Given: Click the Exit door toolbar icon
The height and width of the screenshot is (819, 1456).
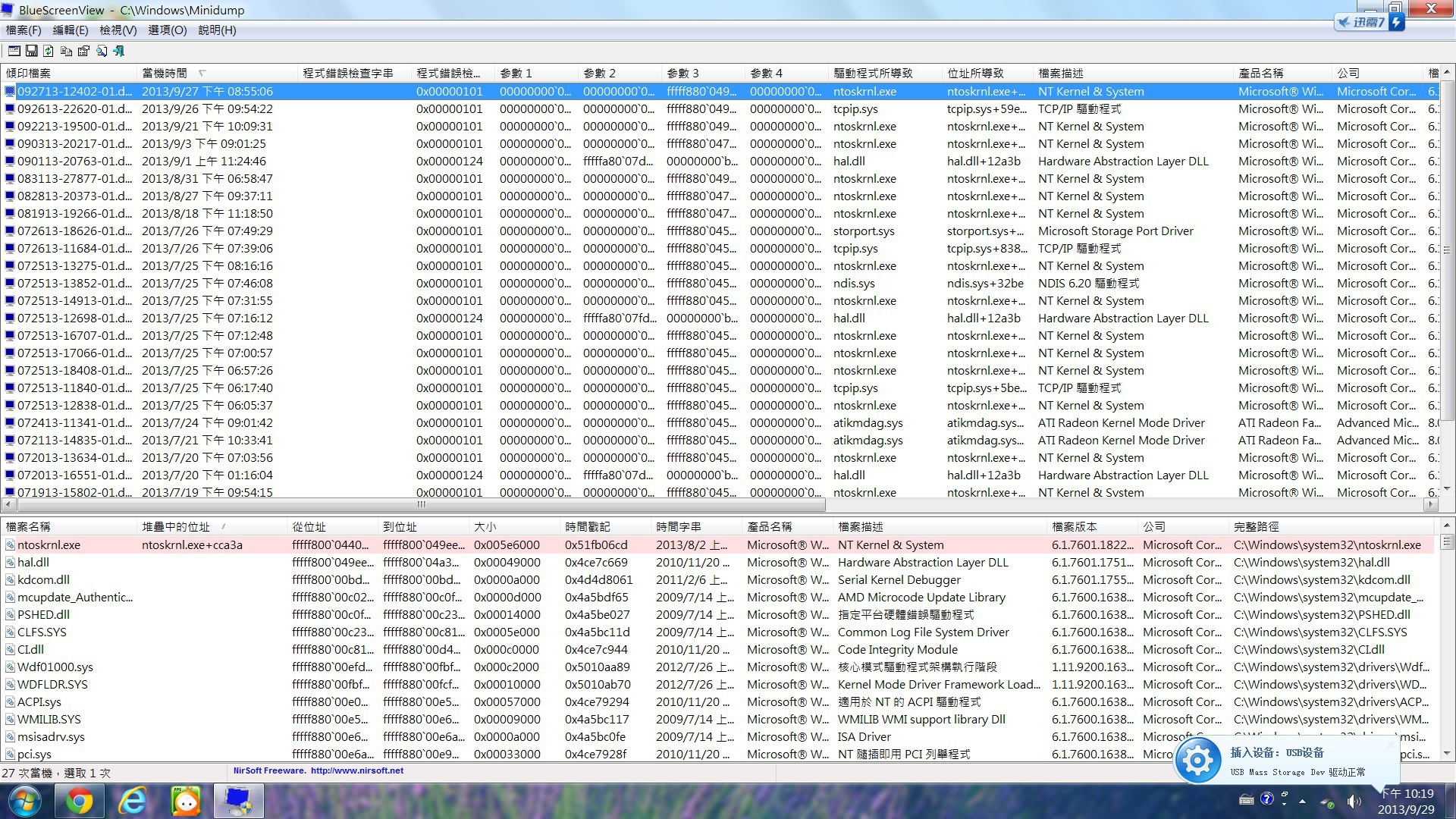Looking at the screenshot, I should pyautogui.click(x=118, y=51).
